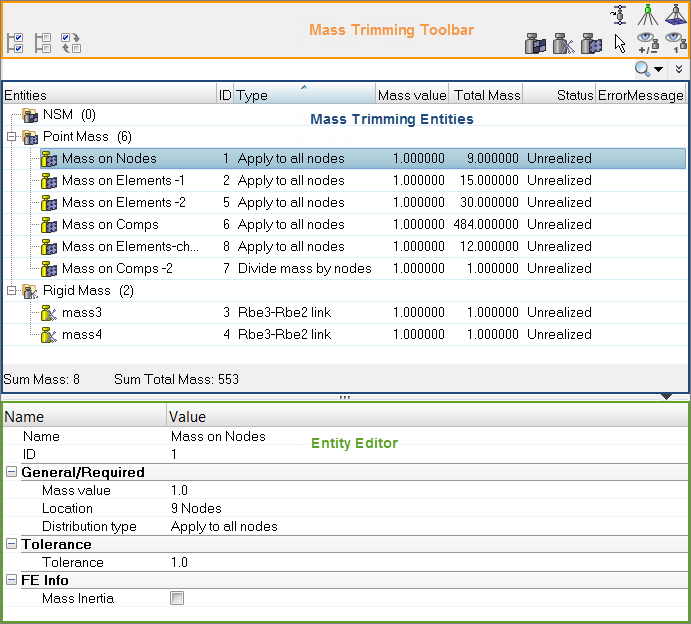691x624 pixels.
Task: Click the NSM folder icon
Action: [30, 115]
